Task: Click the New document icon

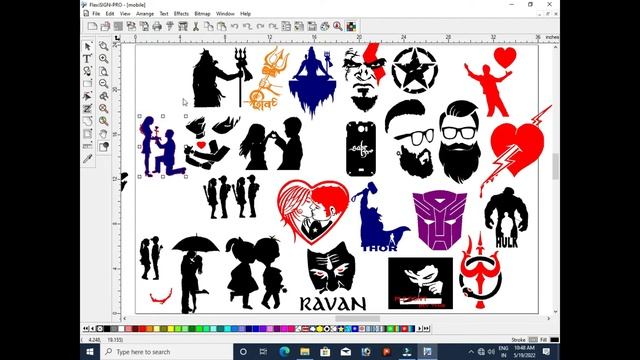Action: (92, 27)
